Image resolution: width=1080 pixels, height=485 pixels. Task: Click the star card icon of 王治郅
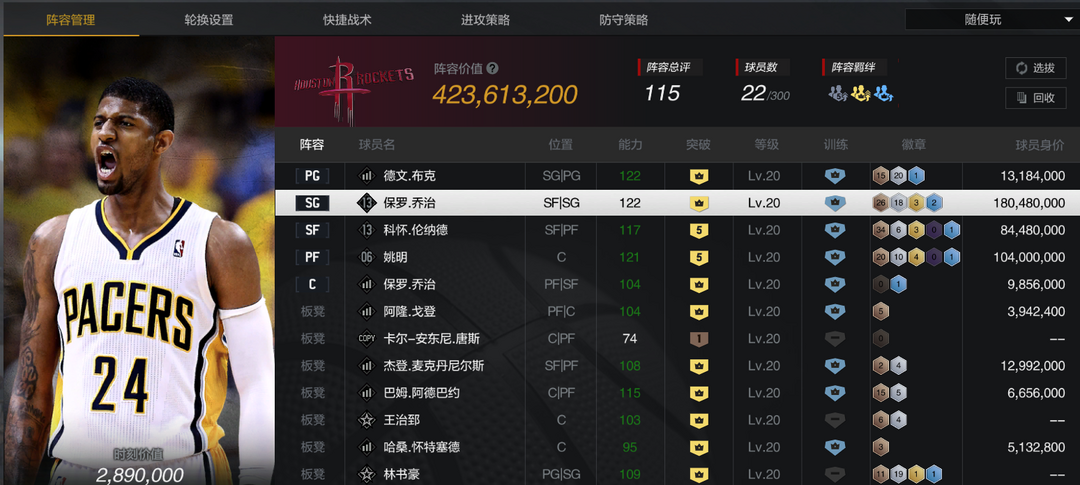click(366, 420)
